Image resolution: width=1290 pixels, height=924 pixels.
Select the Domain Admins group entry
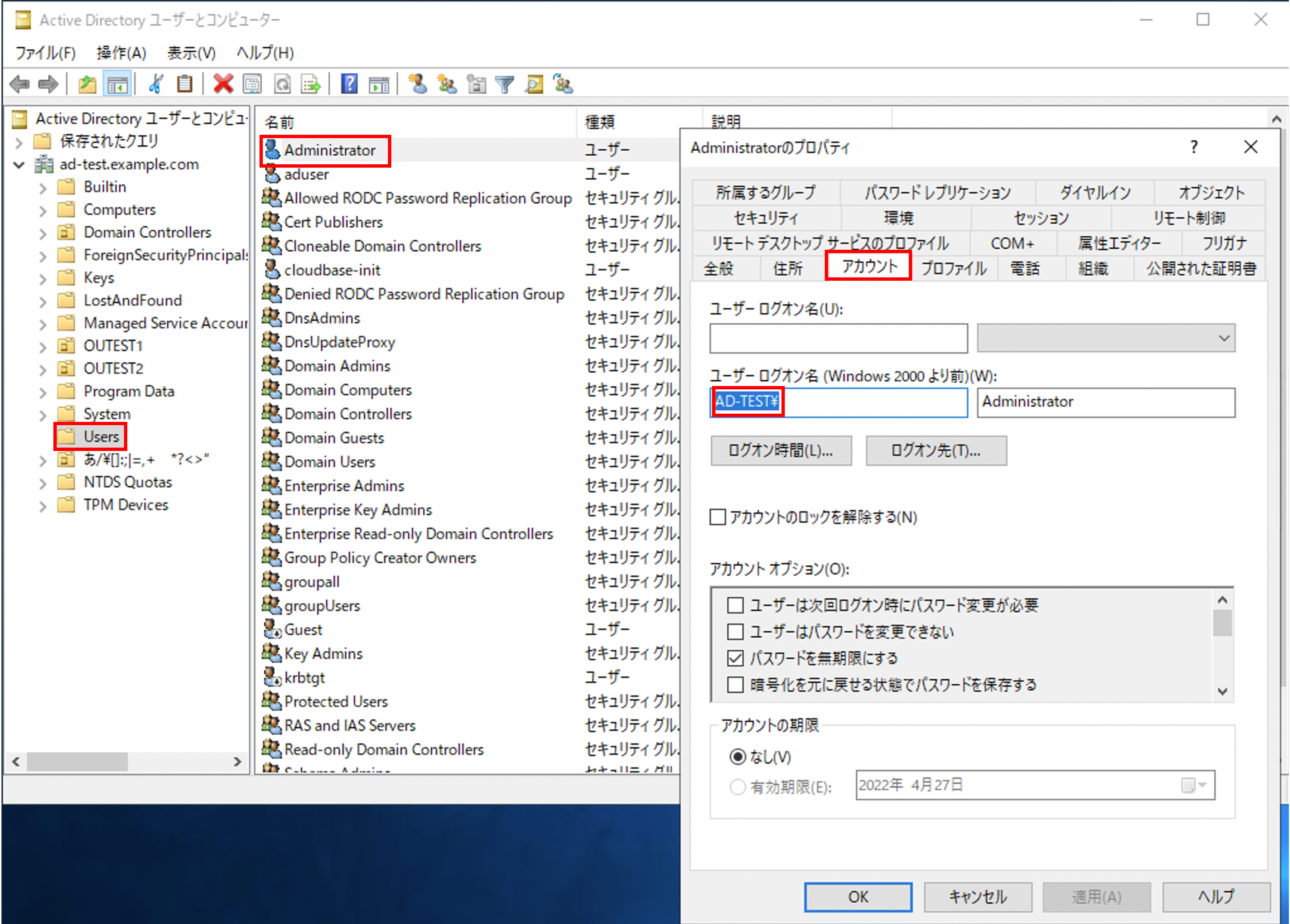coord(337,366)
